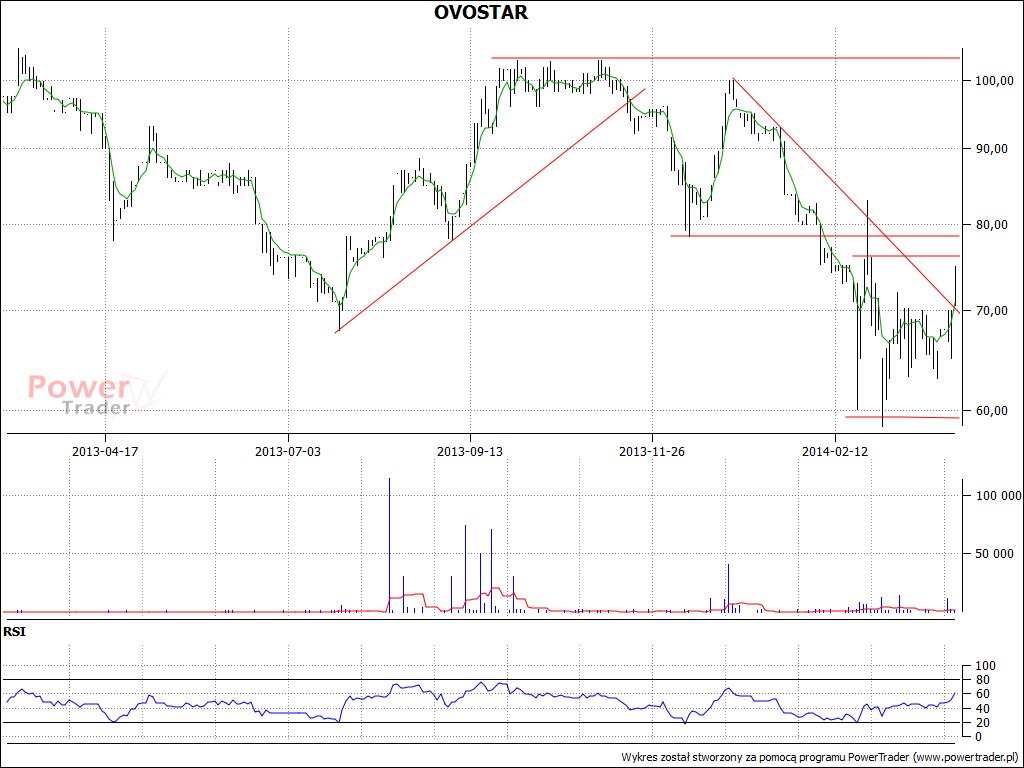Viewport: 1024px width, 768px height.
Task: Select the 2013-09-13 date label
Action: (x=470, y=451)
